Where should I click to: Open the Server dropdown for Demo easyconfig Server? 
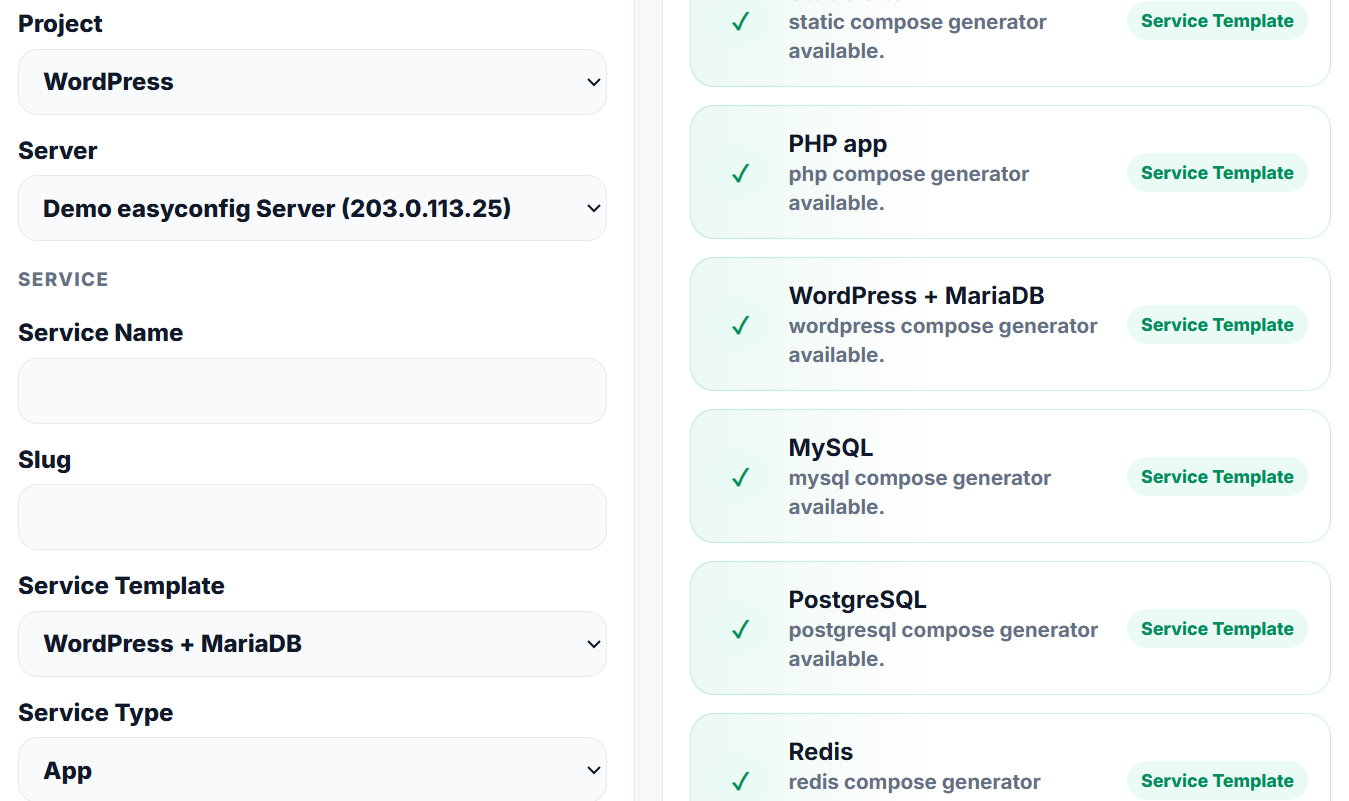click(312, 208)
